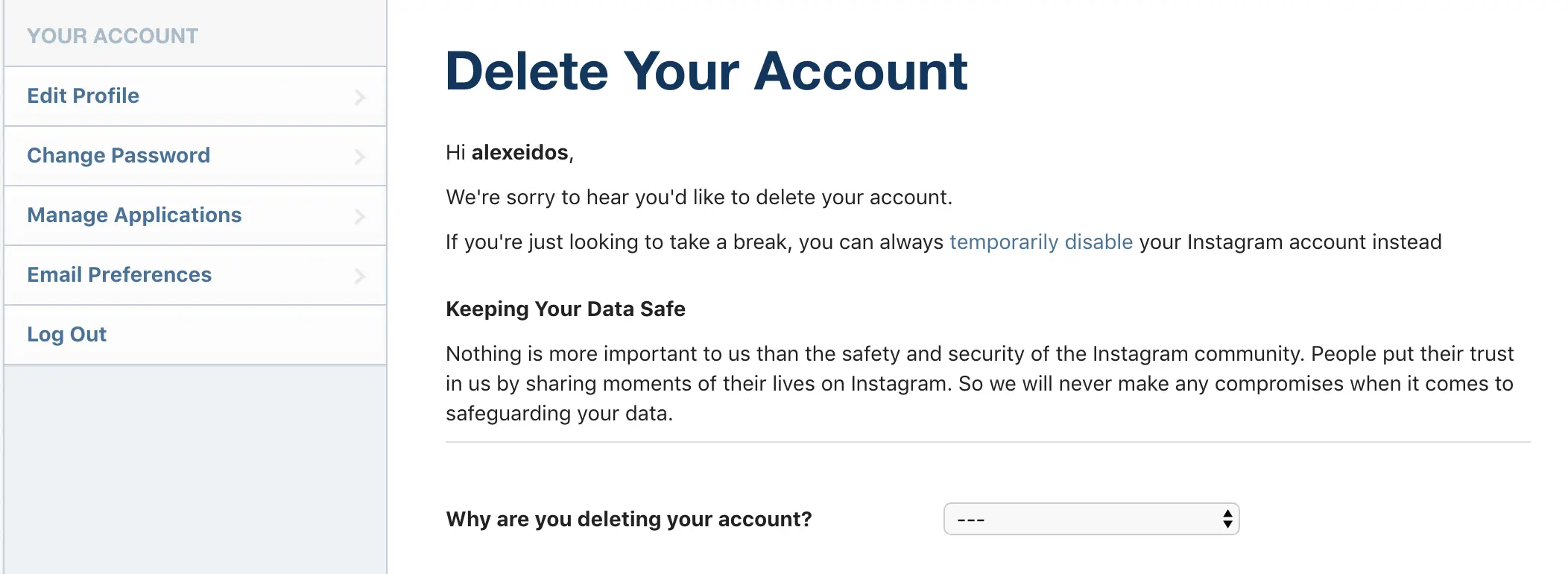Open the account deletion reason dropdown
The width and height of the screenshot is (1568, 574).
pyautogui.click(x=1081, y=519)
